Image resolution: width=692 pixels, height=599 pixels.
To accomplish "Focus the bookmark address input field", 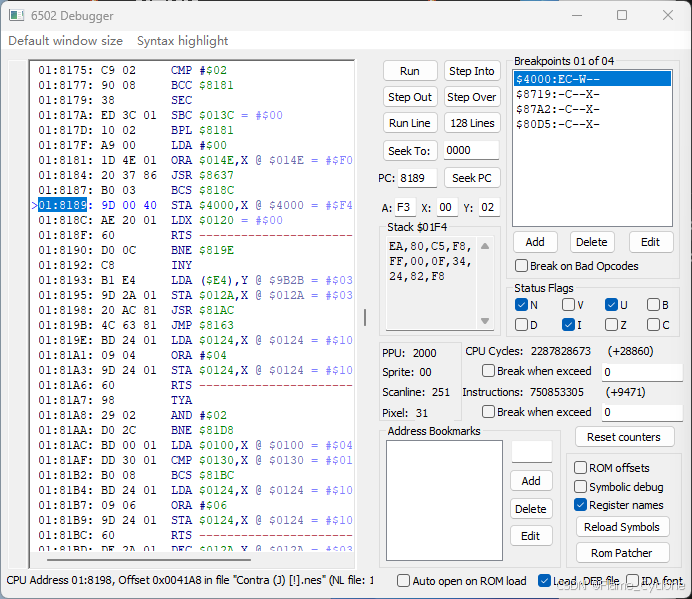I will (x=532, y=451).
